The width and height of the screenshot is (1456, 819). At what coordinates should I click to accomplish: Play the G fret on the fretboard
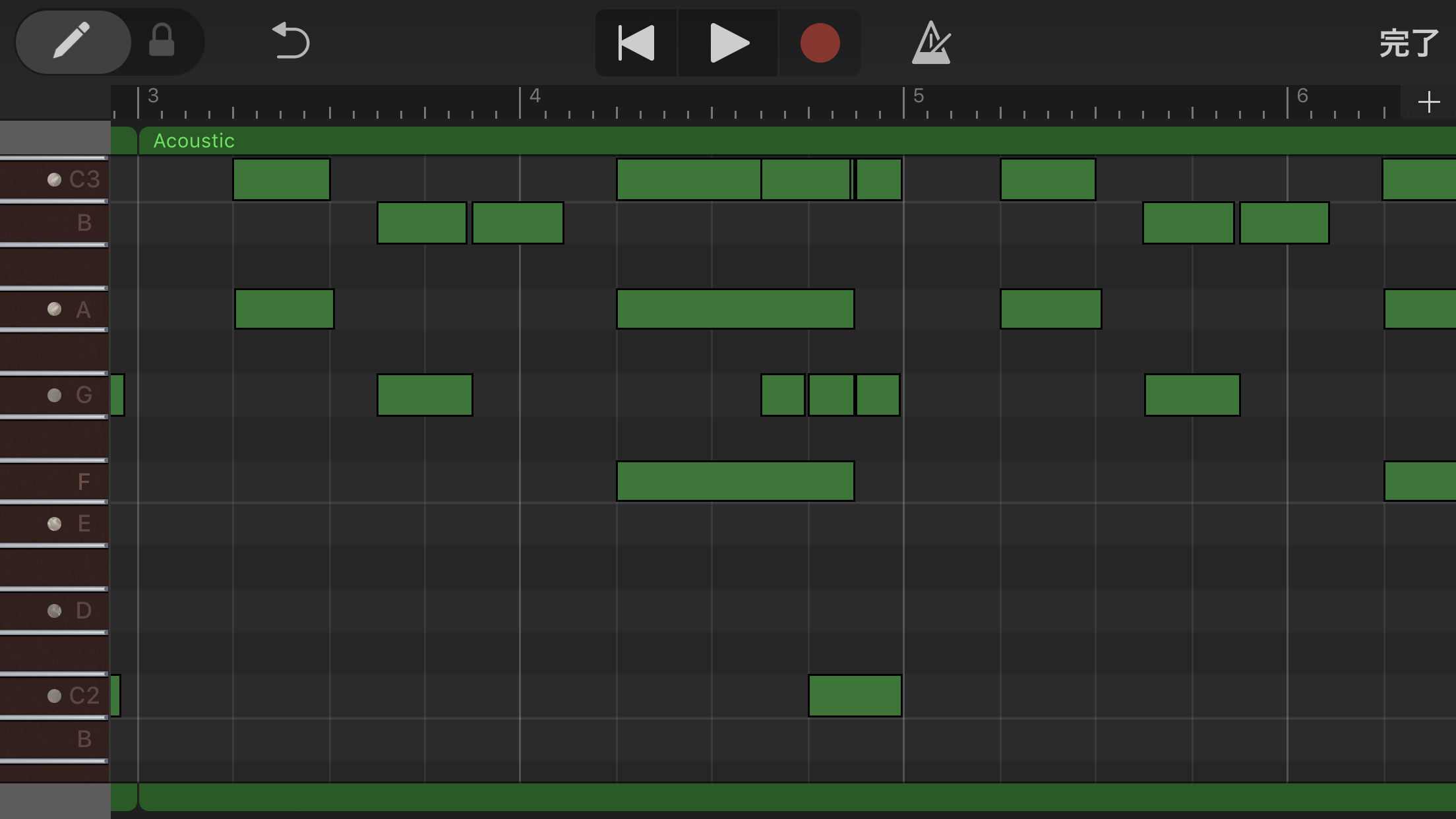(x=55, y=395)
